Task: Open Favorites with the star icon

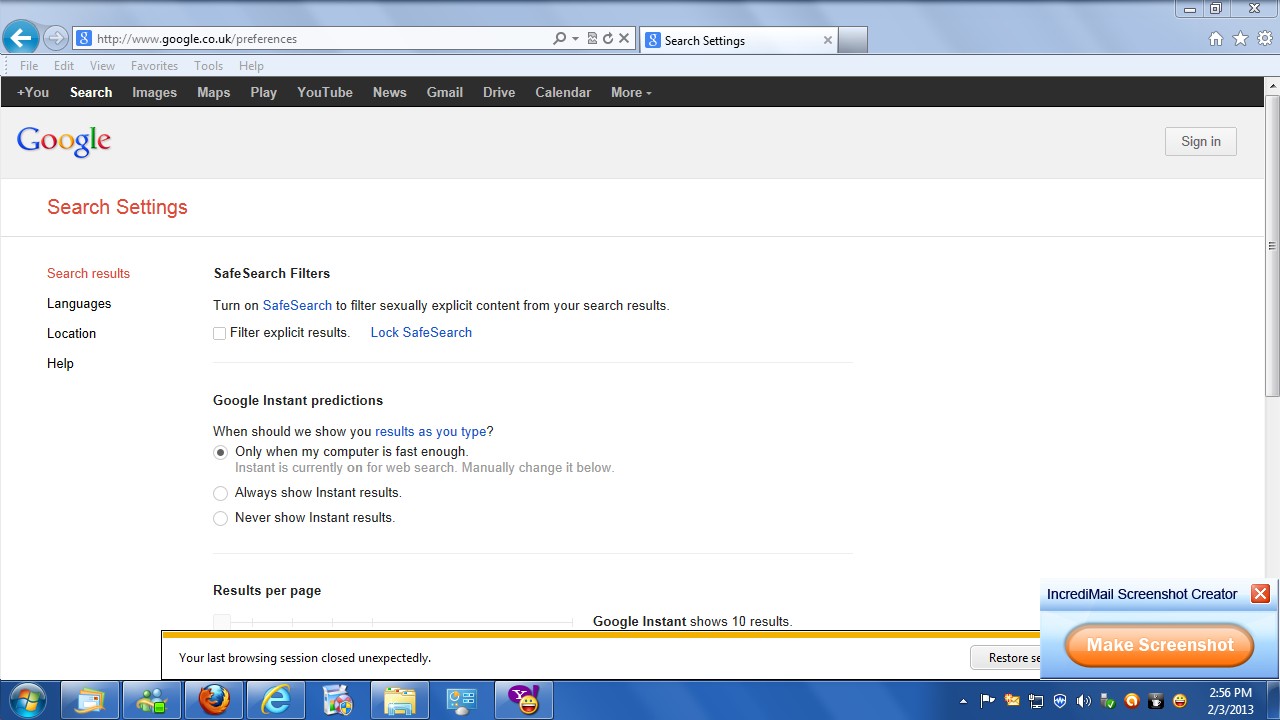Action: 1240,39
